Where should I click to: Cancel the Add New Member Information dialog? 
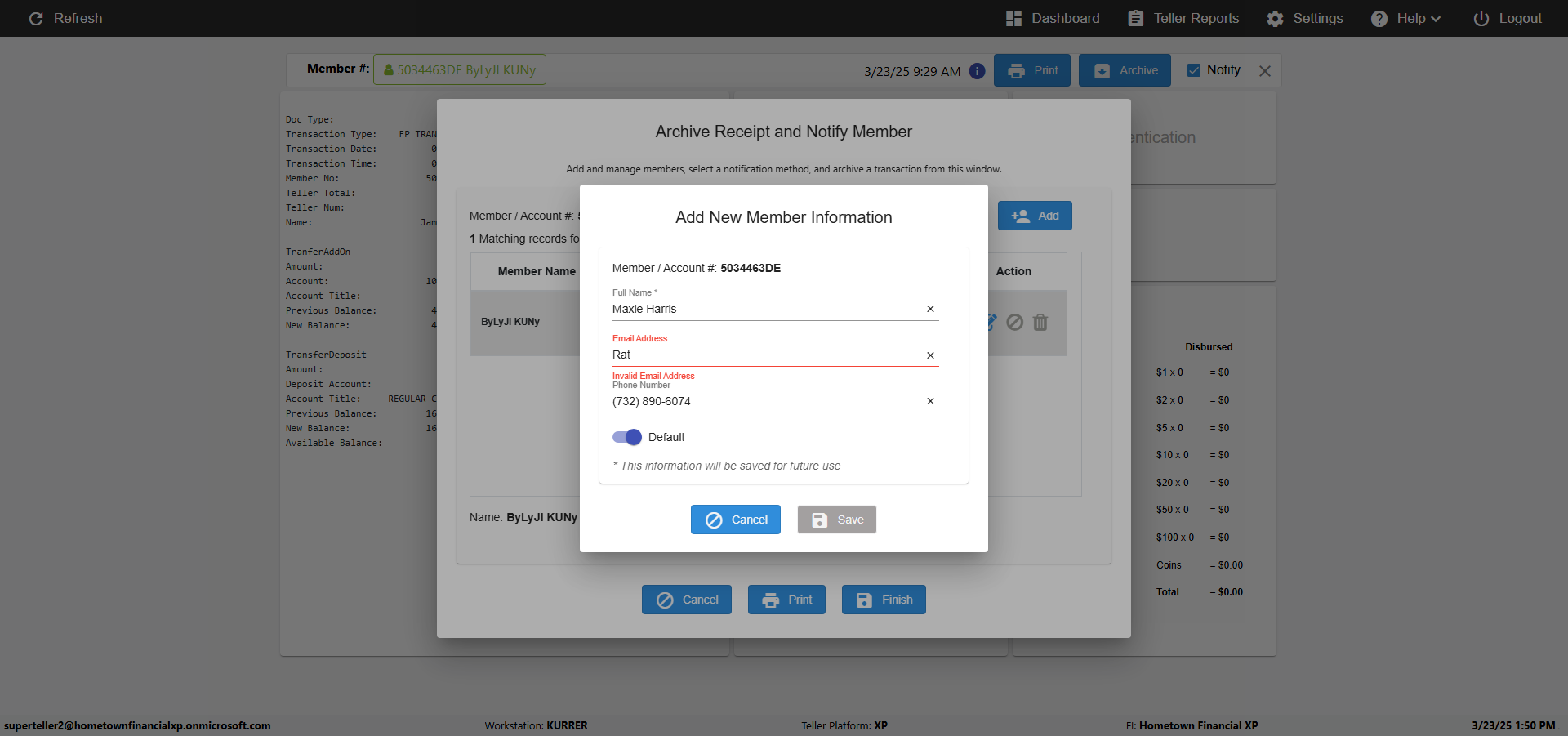[x=736, y=520]
